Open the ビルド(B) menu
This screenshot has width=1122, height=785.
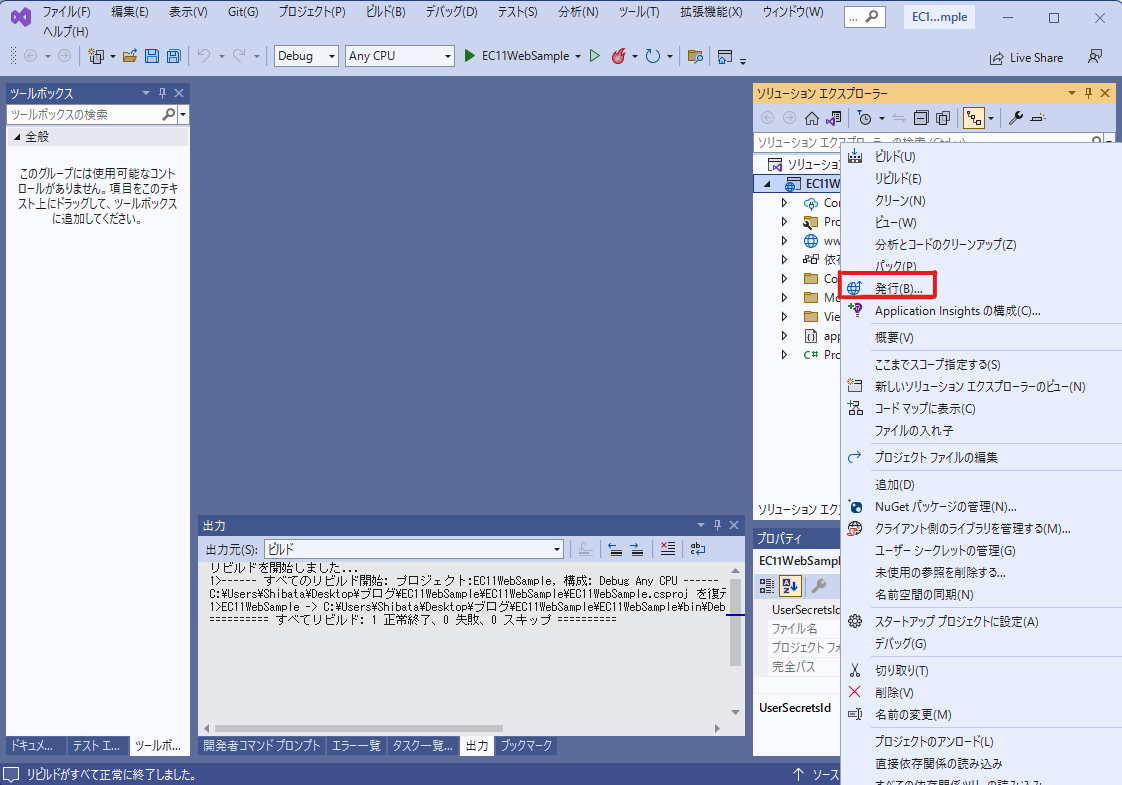point(386,12)
